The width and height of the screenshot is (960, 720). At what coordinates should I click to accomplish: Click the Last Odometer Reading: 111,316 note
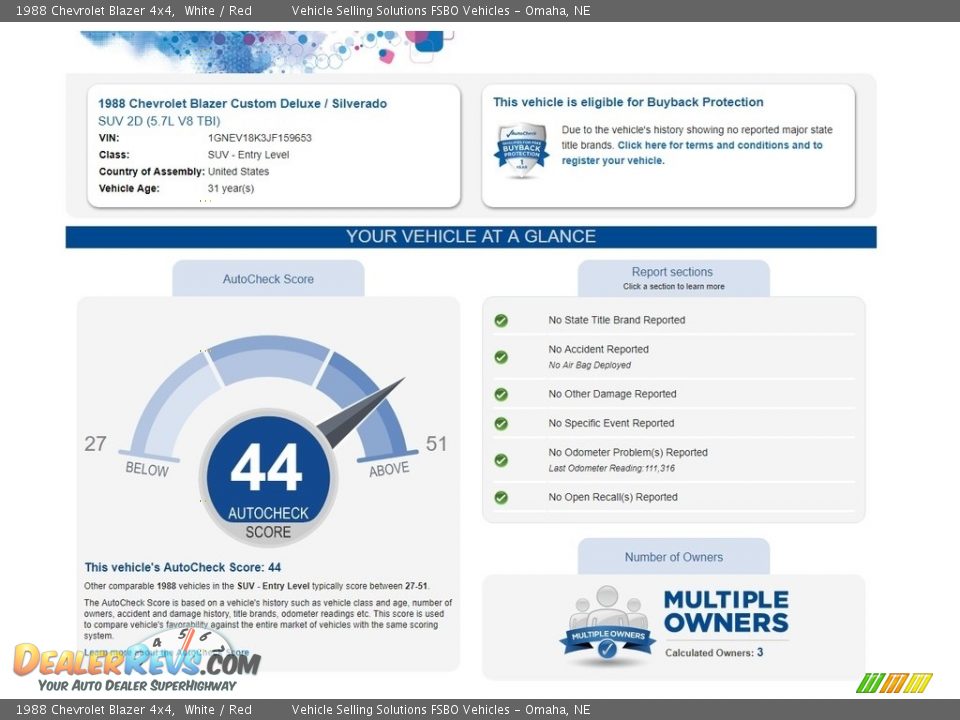(612, 468)
